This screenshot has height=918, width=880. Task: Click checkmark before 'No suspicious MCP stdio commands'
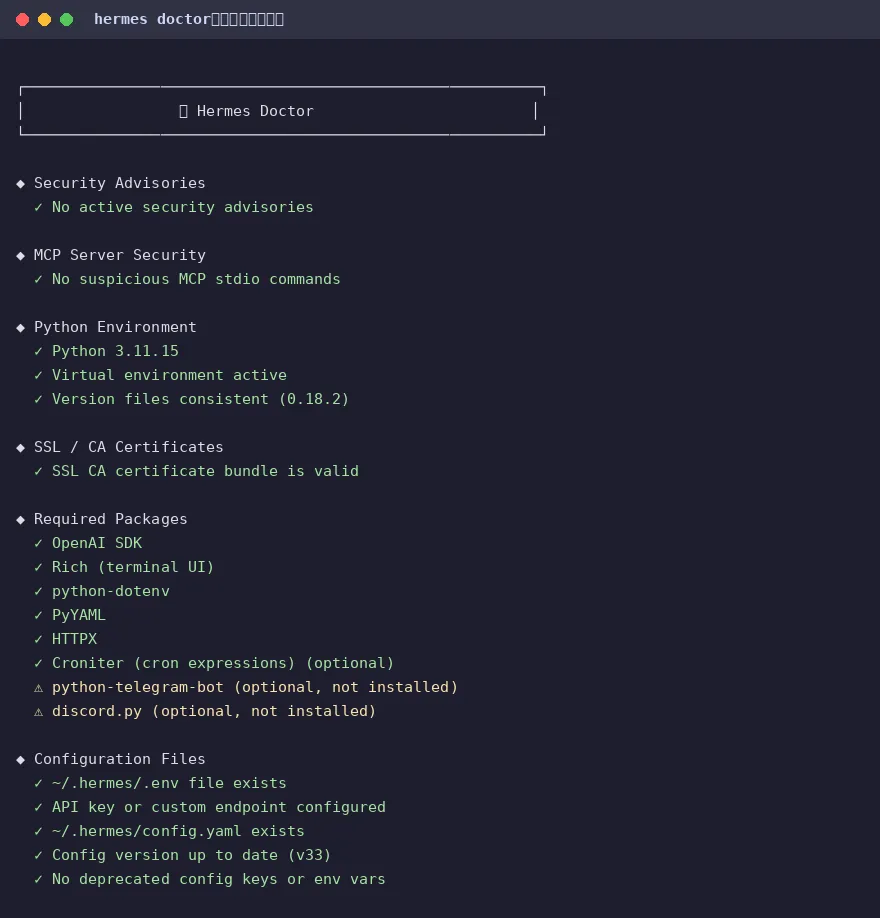tap(38, 279)
